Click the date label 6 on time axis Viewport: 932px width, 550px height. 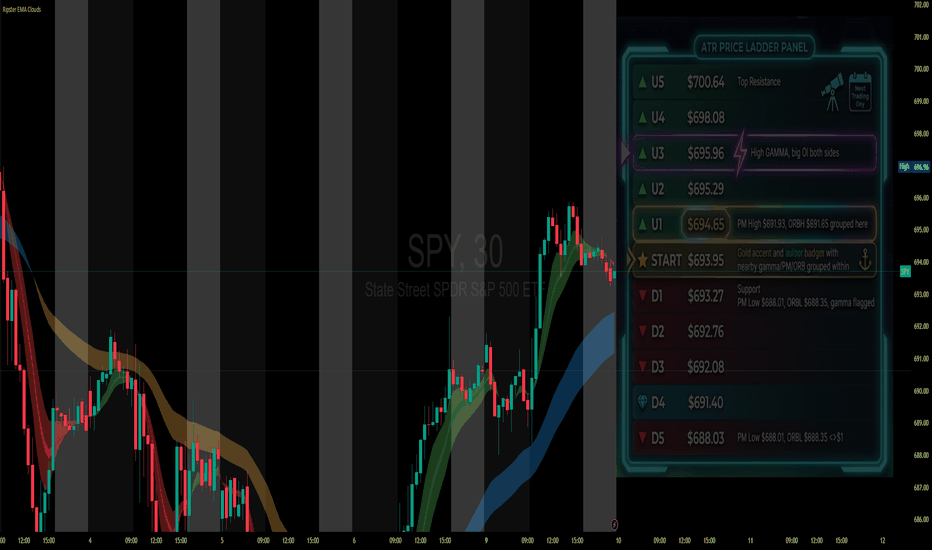click(354, 540)
